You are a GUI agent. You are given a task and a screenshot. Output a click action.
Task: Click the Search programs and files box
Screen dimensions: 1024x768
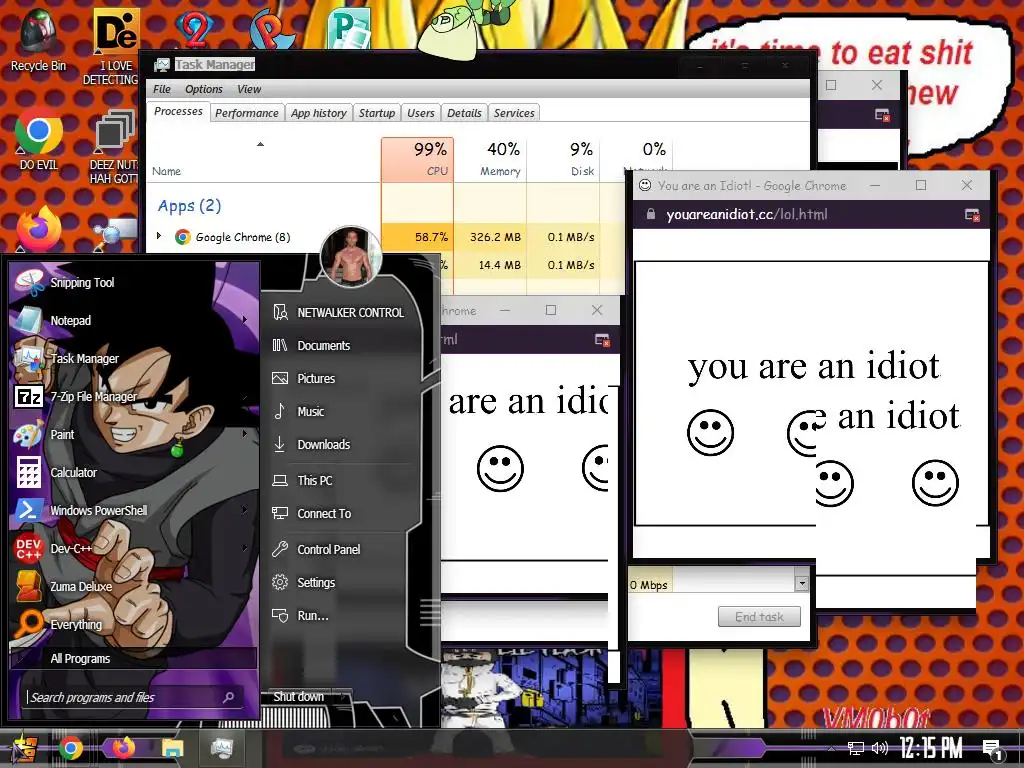click(131, 697)
